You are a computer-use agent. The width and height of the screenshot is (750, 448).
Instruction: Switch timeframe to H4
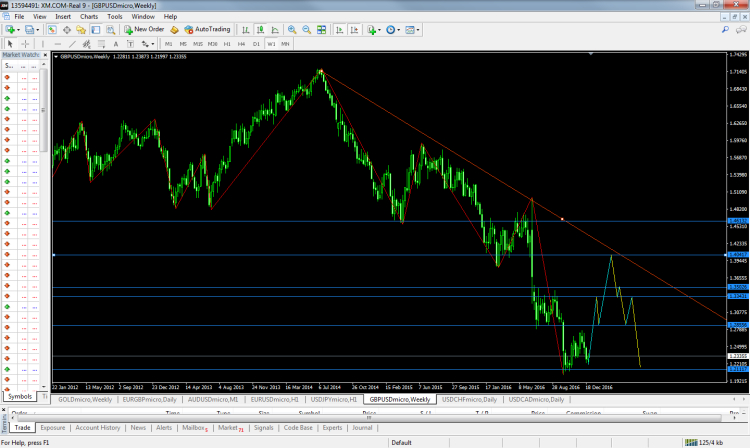pos(242,44)
